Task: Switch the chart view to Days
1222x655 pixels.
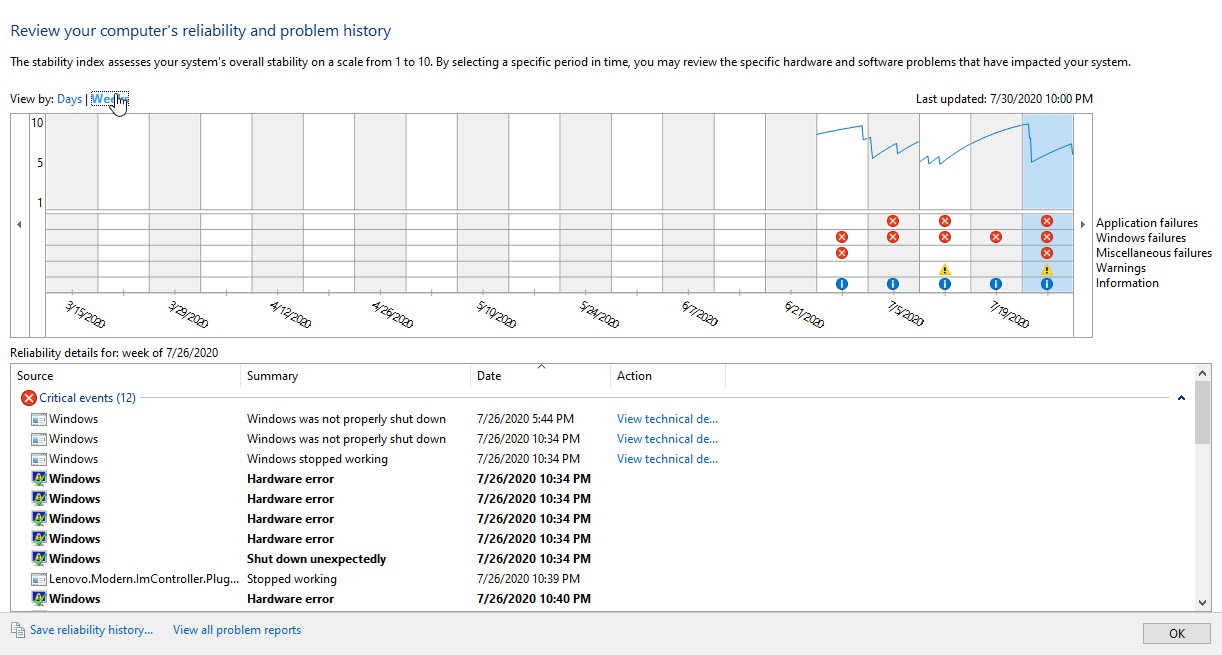Action: [69, 99]
